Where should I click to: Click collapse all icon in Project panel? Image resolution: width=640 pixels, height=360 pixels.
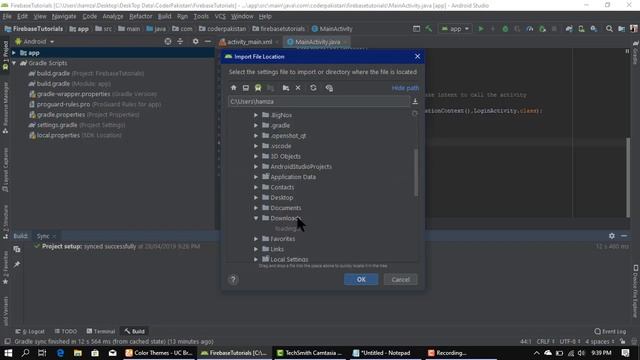click(x=180, y=42)
